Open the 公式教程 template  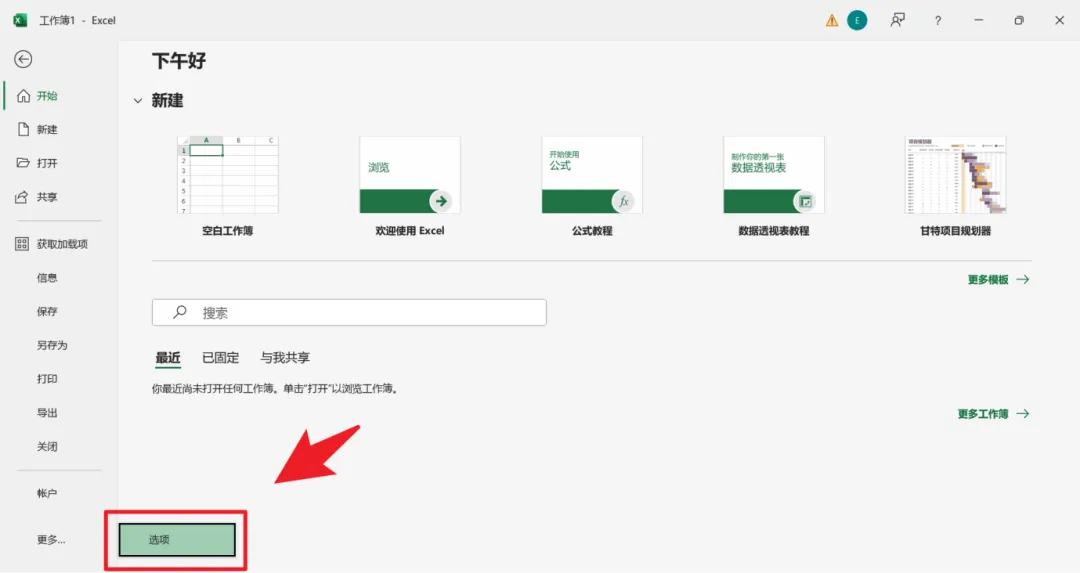point(592,175)
